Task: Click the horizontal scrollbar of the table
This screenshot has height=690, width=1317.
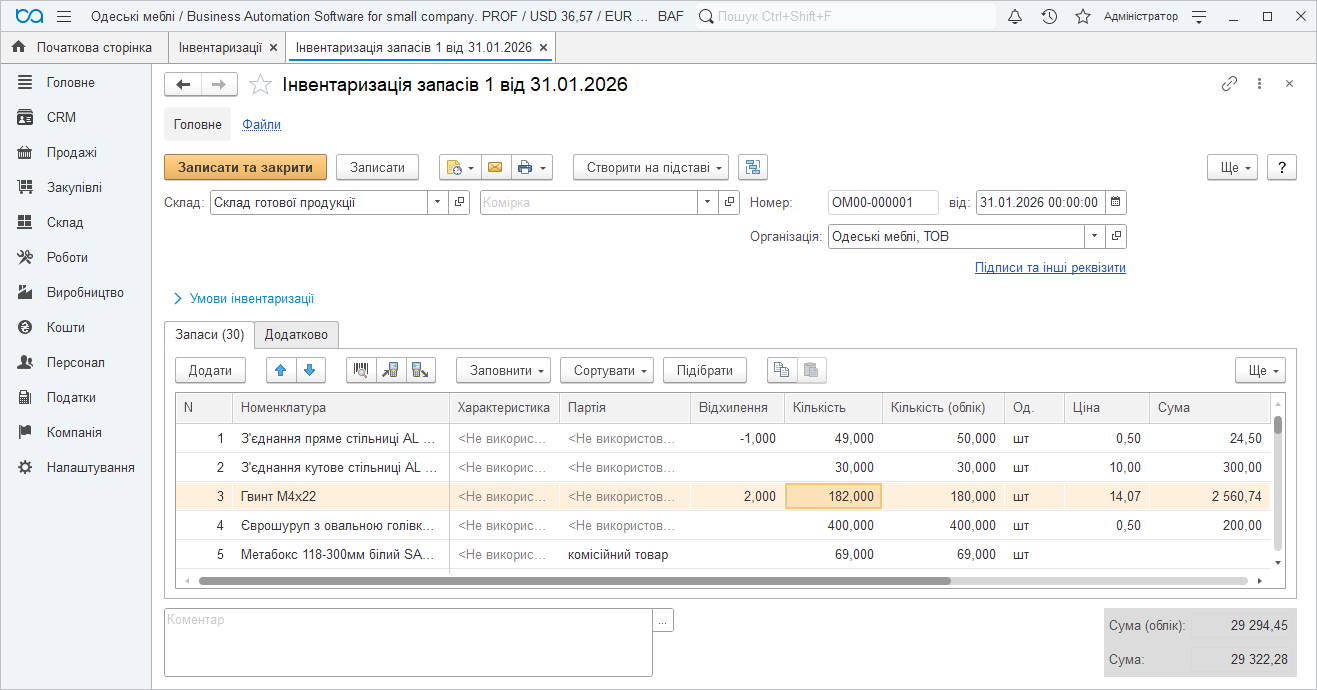Action: tap(574, 580)
